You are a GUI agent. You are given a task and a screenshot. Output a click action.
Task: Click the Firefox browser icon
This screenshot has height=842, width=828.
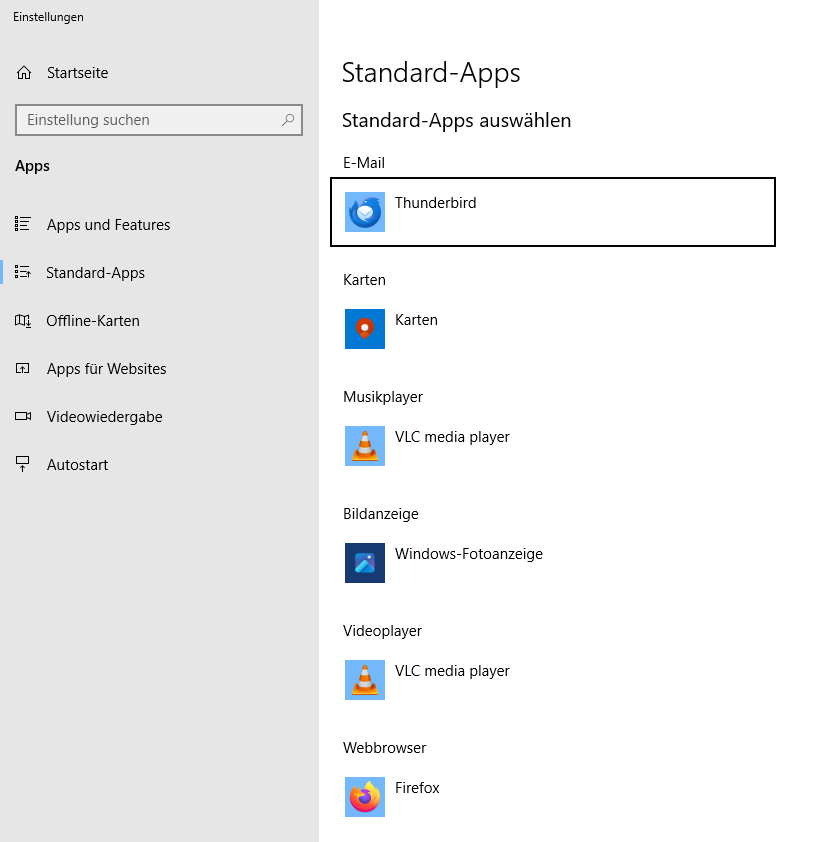coord(365,797)
